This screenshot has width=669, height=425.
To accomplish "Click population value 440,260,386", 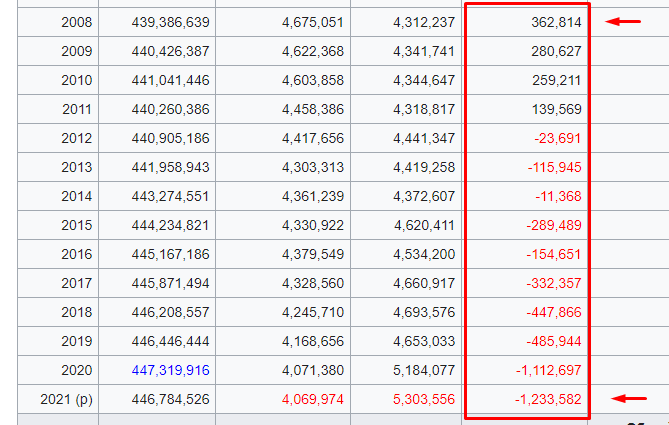I will (x=170, y=109).
